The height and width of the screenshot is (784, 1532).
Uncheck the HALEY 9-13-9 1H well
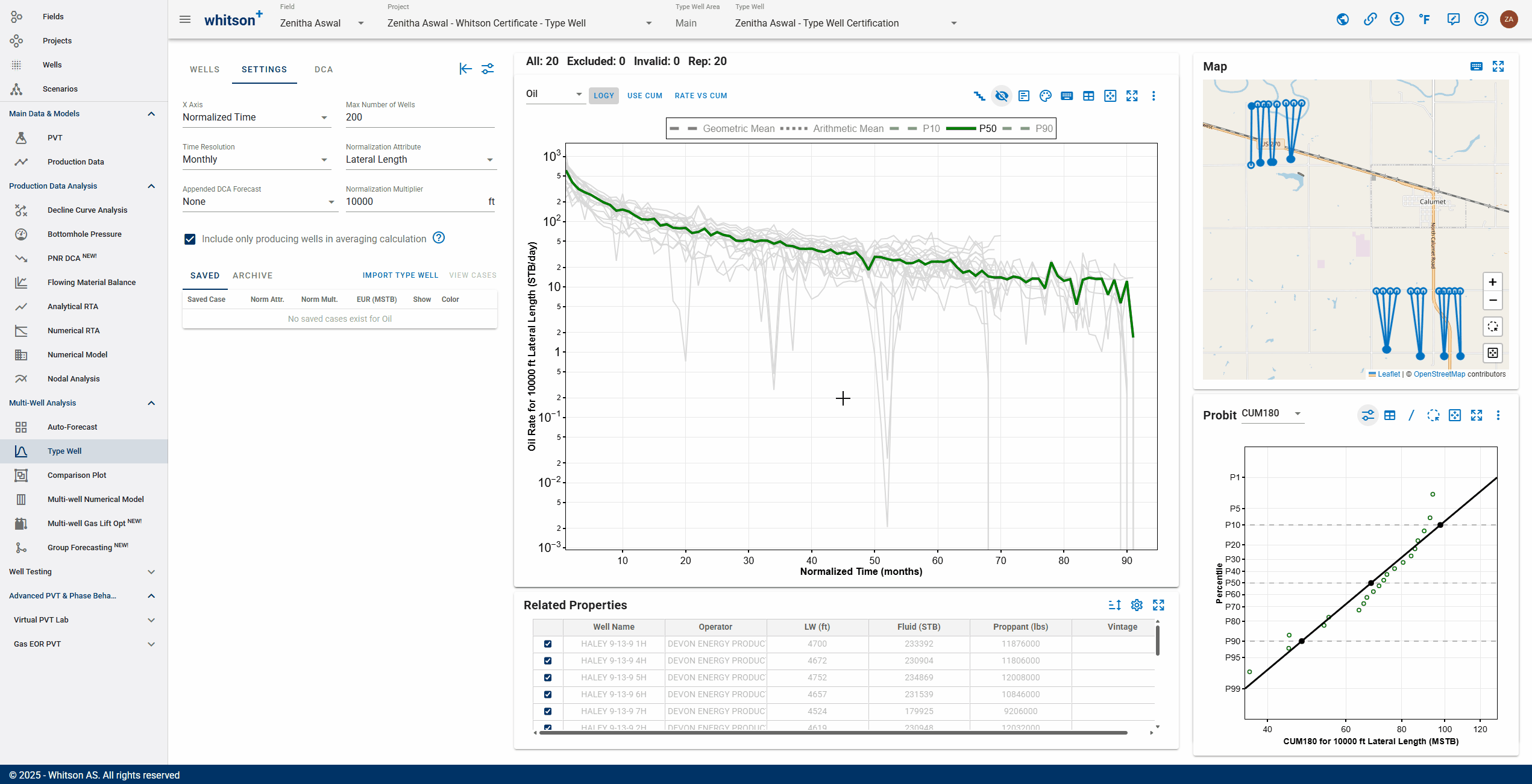pos(548,644)
